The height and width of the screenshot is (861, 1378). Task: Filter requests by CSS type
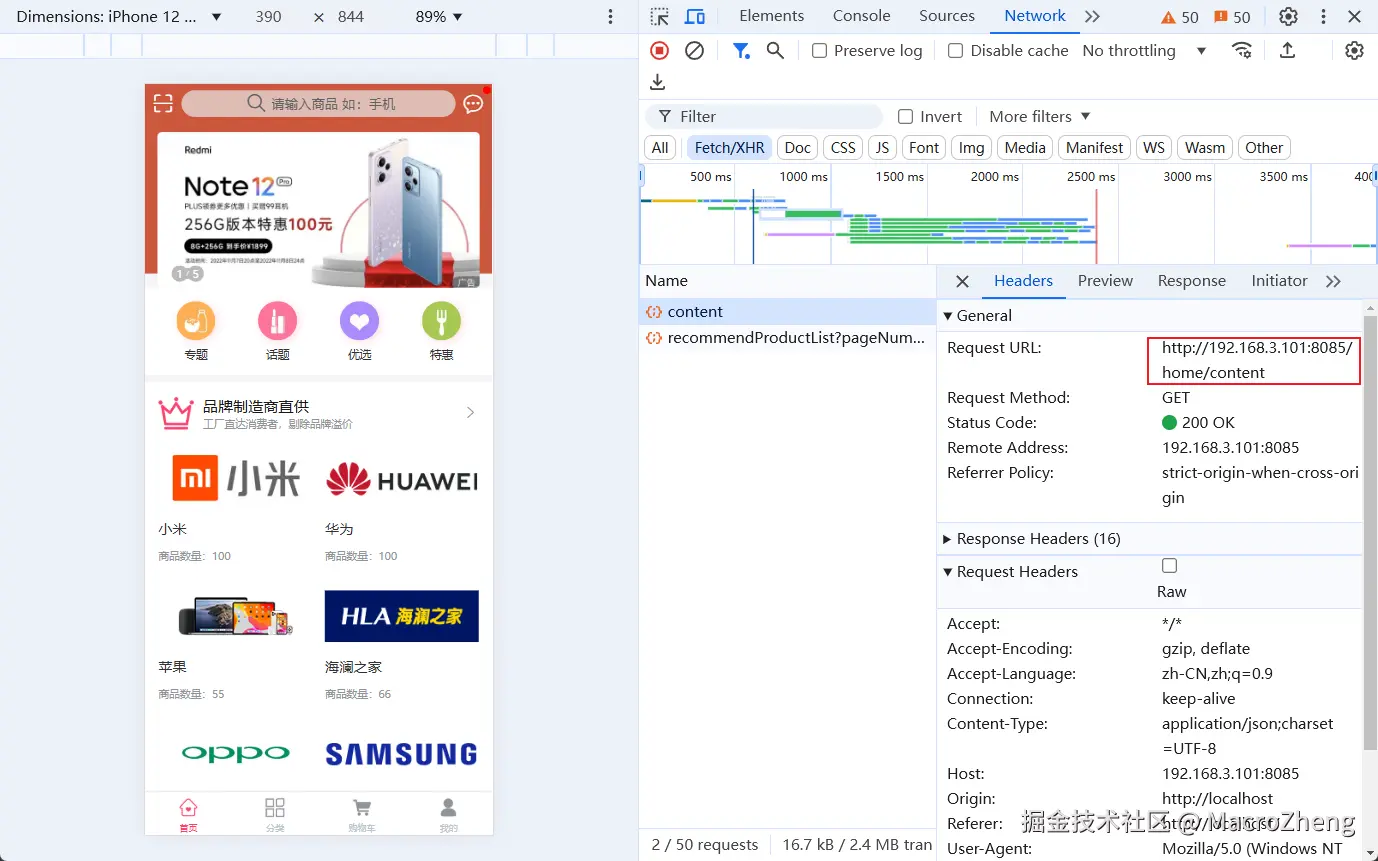pos(843,148)
